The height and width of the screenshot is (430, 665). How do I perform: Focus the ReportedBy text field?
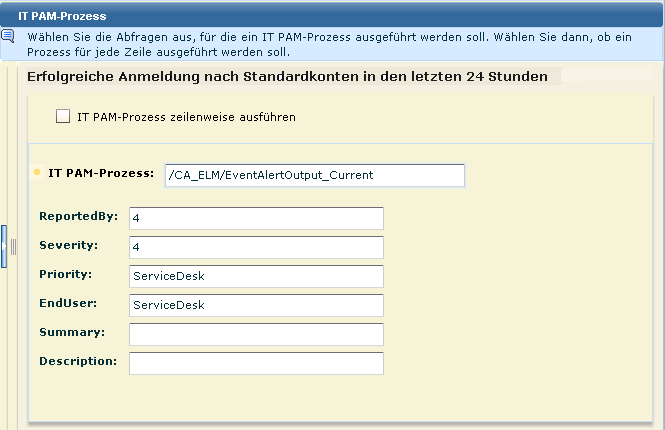[x=256, y=218]
